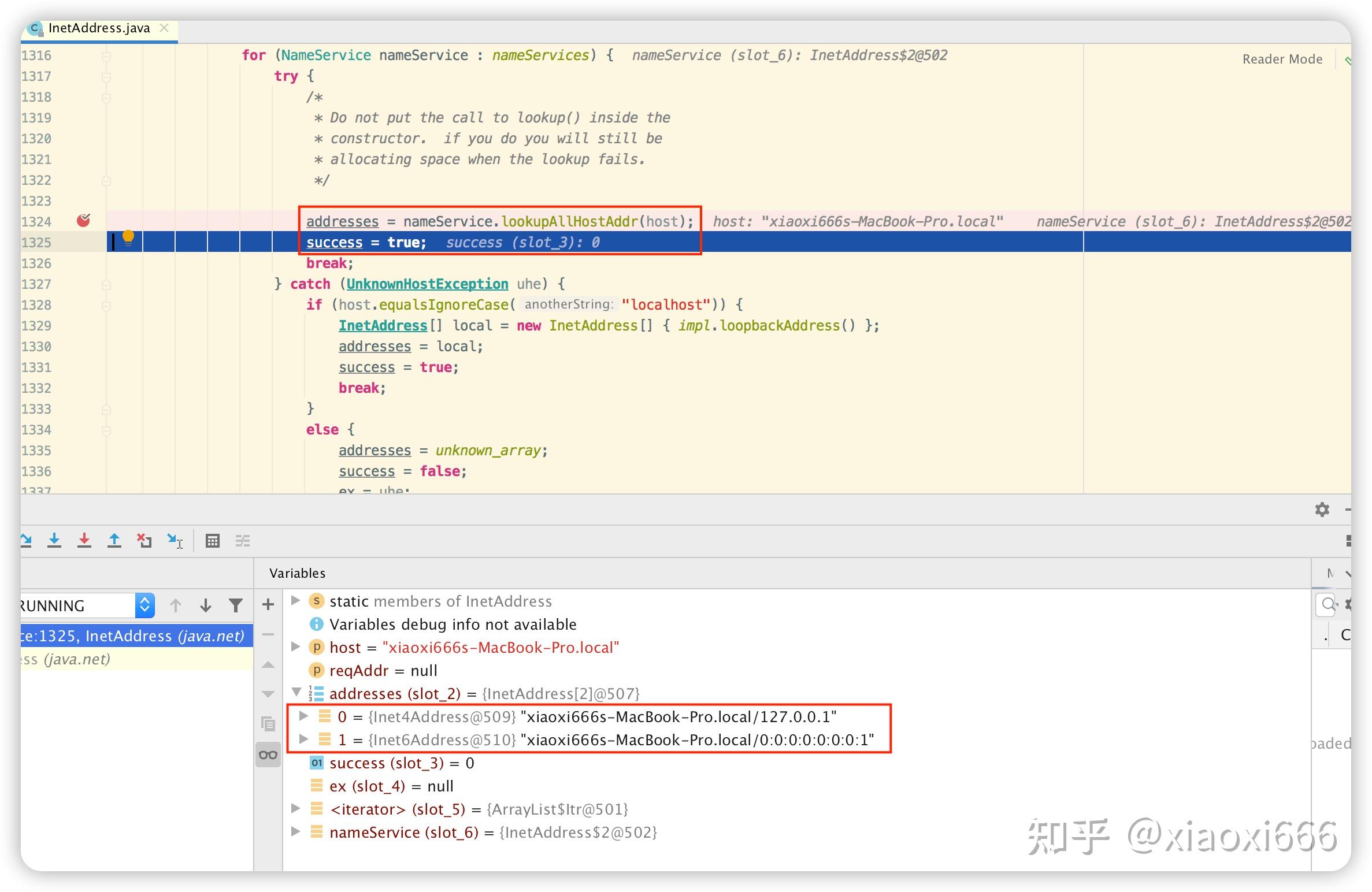
Task: Click the Step Into debugger icon
Action: [x=55, y=540]
